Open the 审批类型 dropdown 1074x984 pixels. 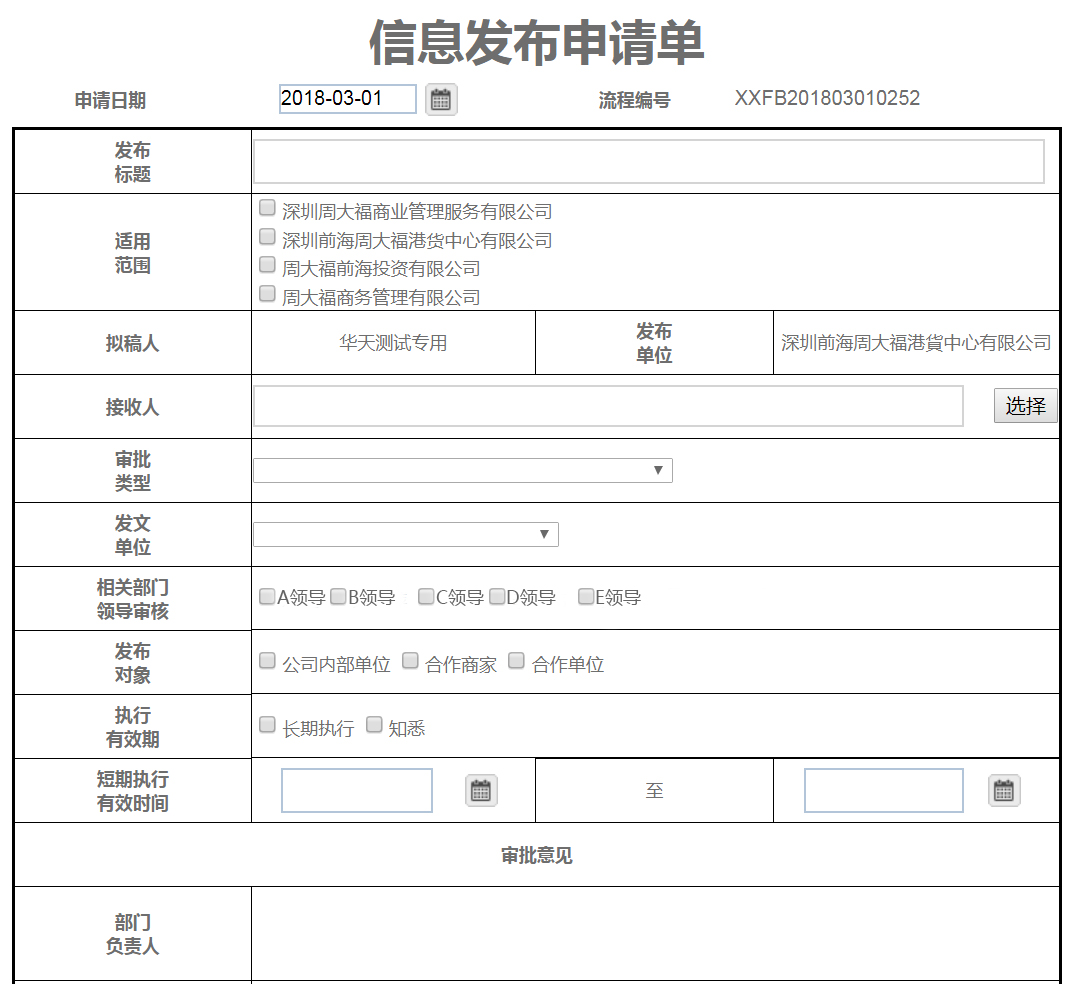[462, 469]
